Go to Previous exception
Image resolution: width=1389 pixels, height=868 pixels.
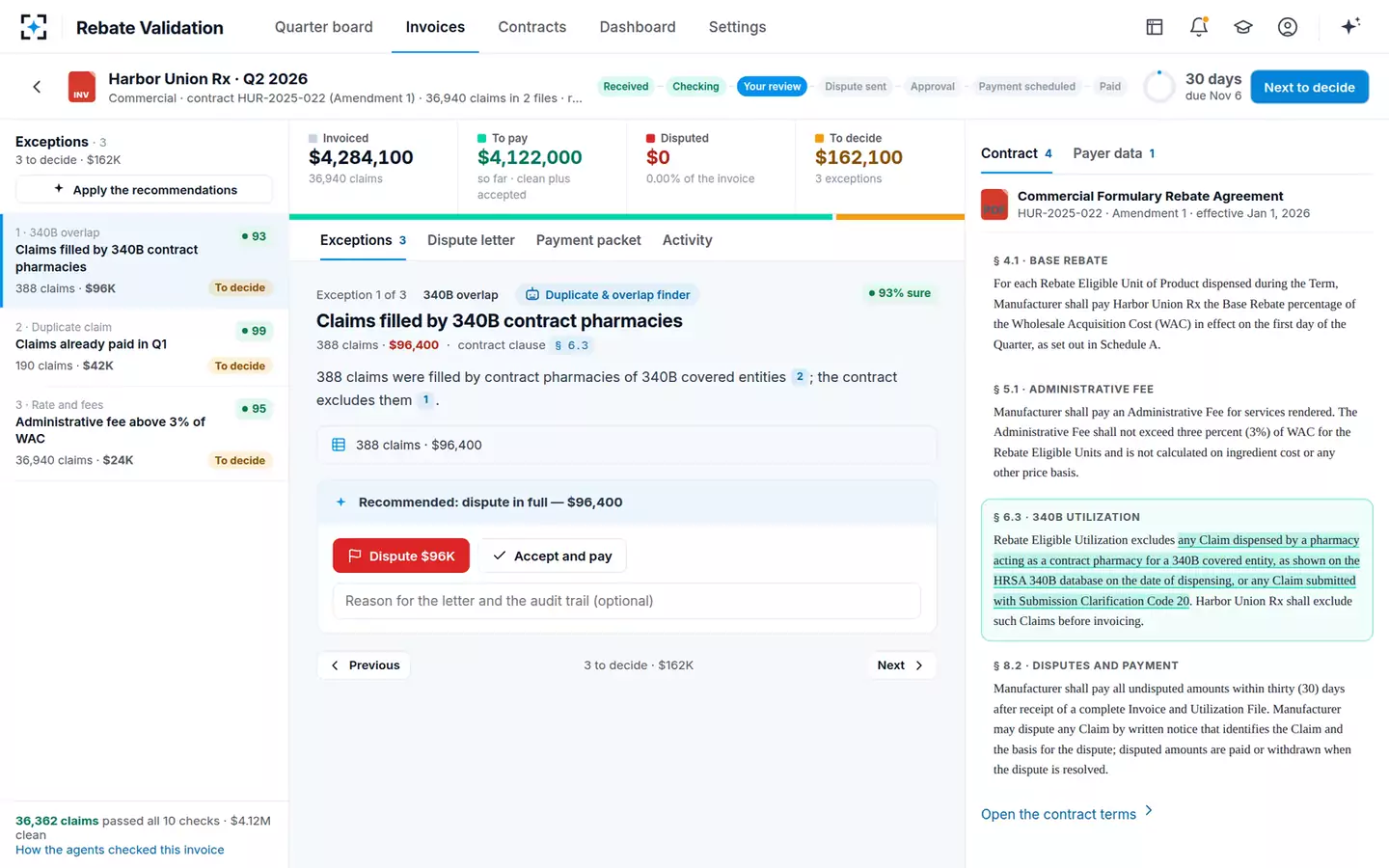point(365,665)
